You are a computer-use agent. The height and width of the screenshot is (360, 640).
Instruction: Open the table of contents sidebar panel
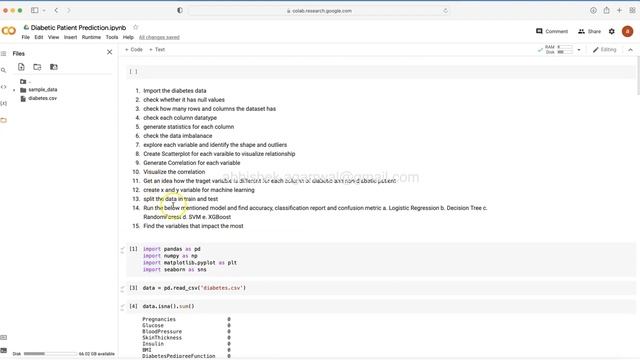4,53
